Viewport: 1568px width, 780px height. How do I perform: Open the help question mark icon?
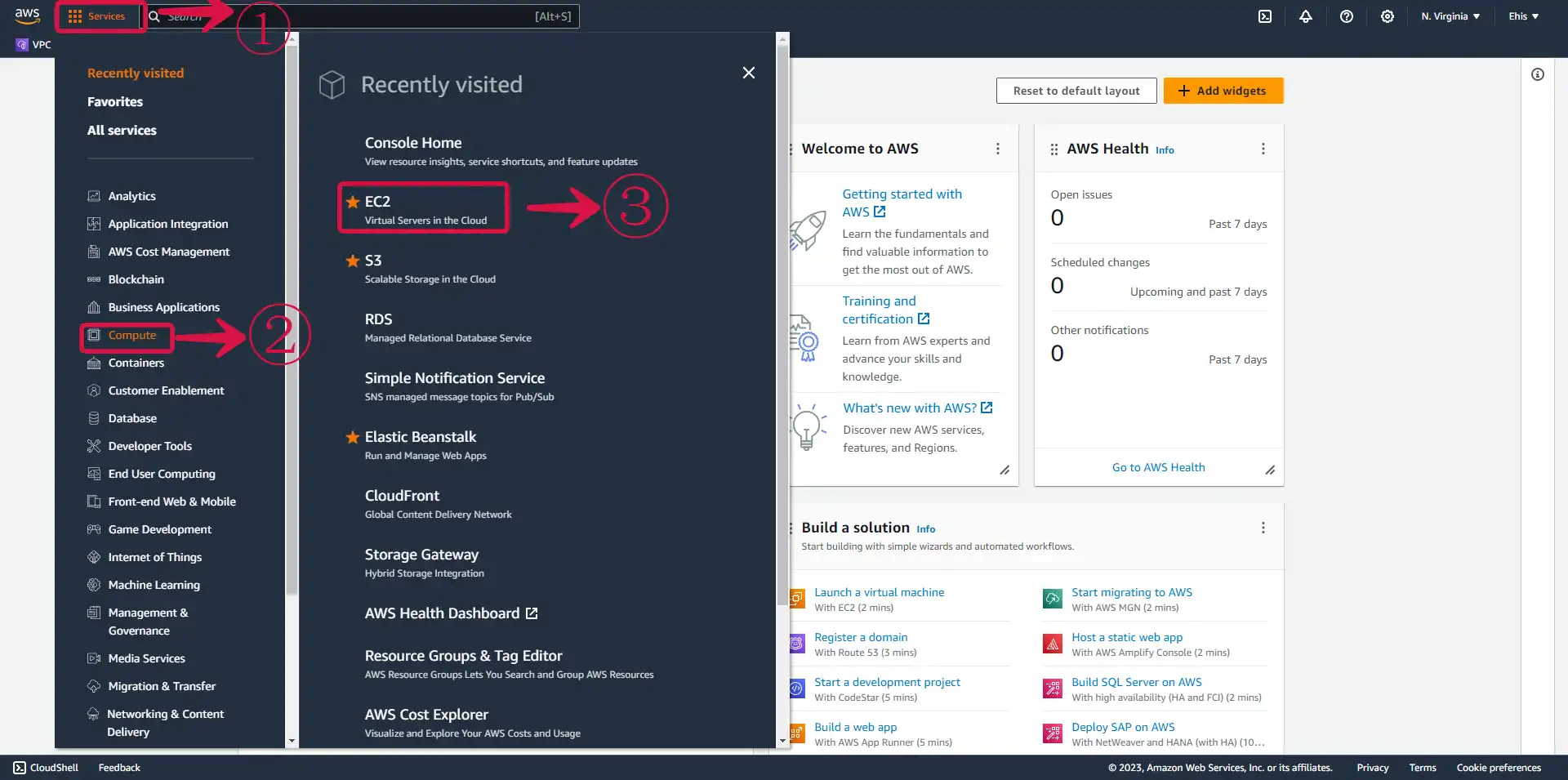1347,16
